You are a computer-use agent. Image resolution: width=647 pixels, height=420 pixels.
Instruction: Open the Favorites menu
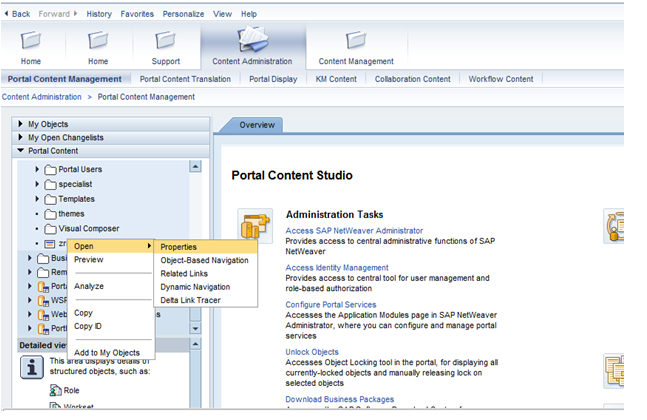click(137, 14)
